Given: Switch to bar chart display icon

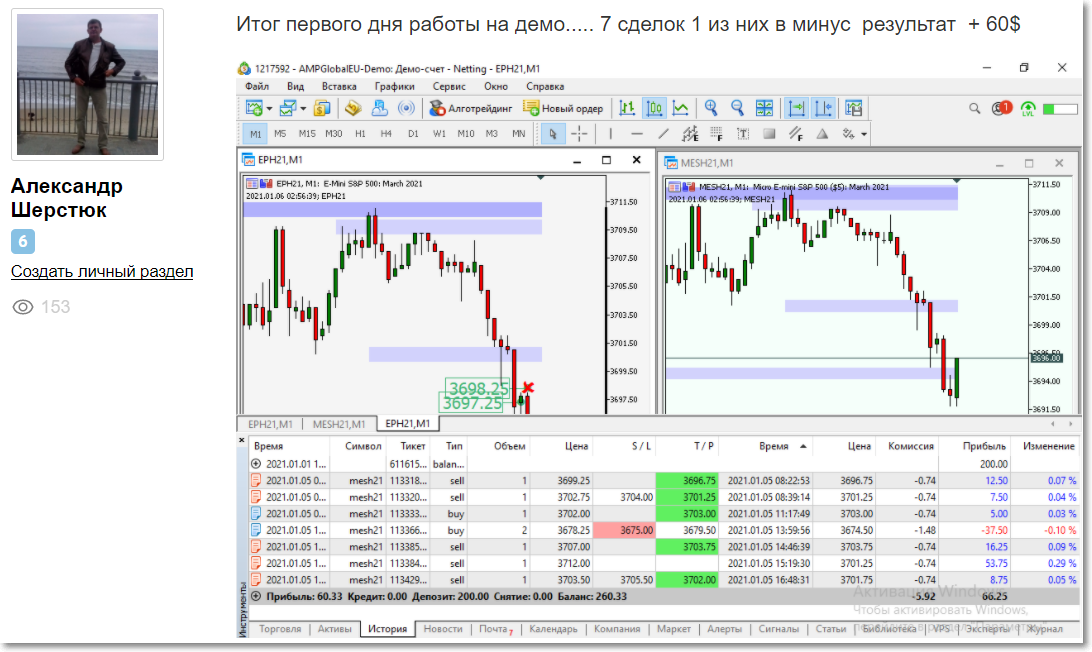Looking at the screenshot, I should coord(627,108).
